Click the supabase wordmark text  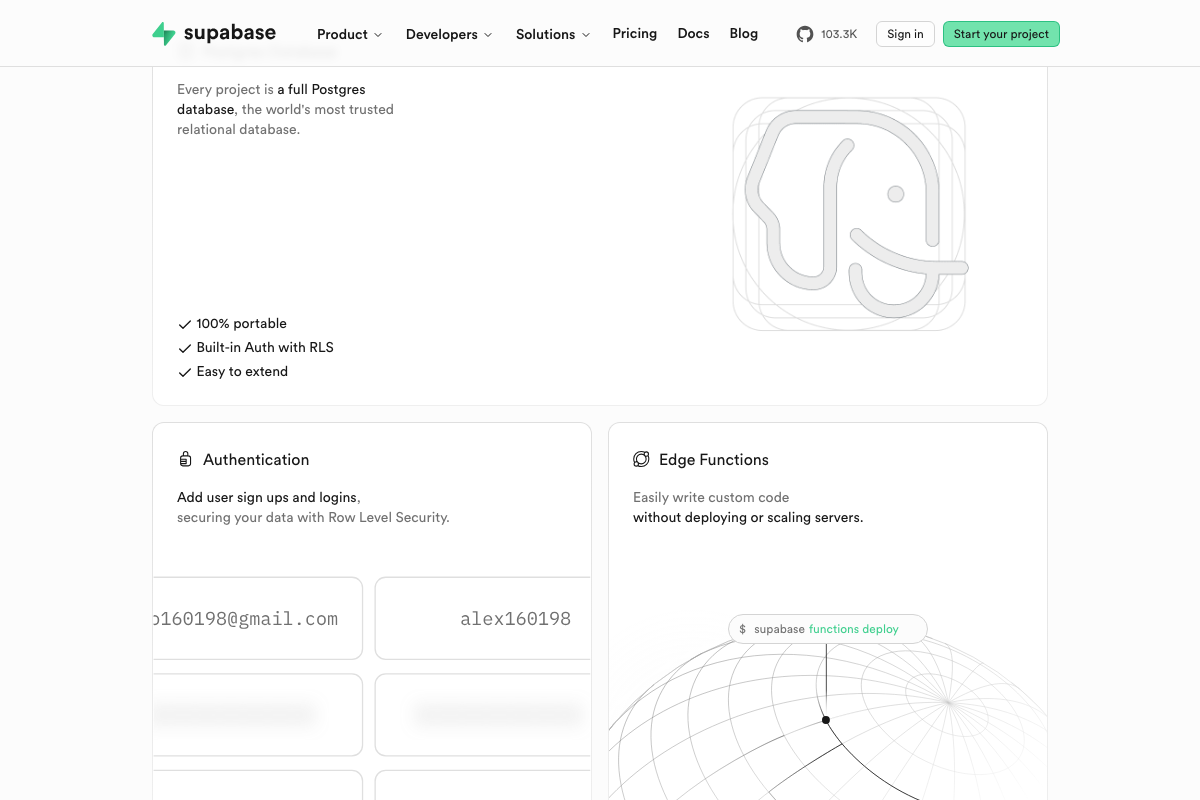click(230, 33)
